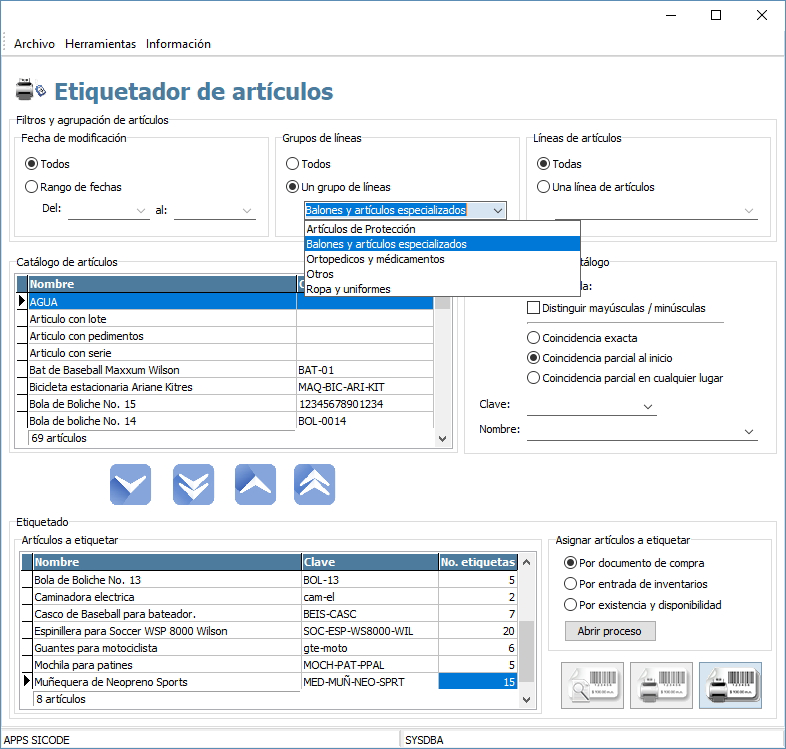Click the label preview magnifier icon

(x=592, y=686)
